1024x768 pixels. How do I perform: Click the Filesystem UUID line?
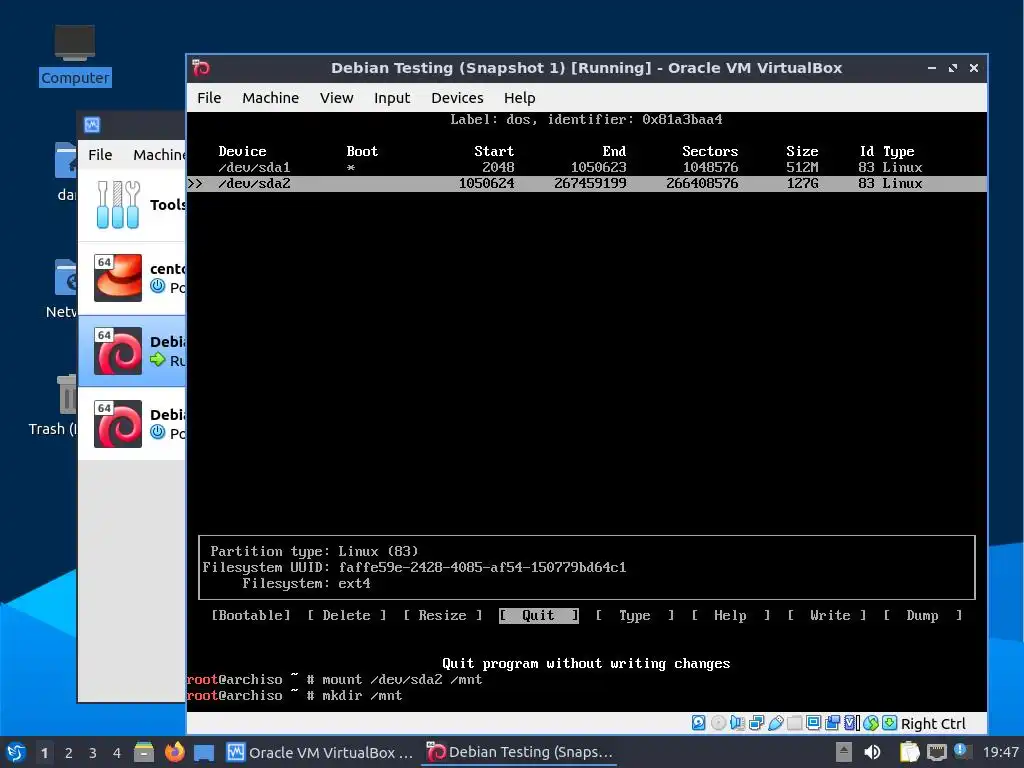pyautogui.click(x=414, y=567)
